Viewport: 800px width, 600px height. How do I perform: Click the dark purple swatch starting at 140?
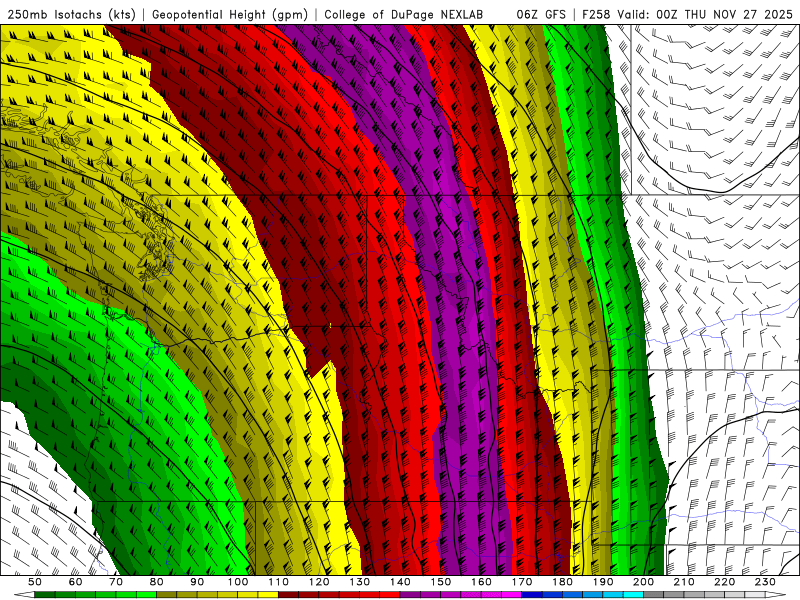pos(410,595)
